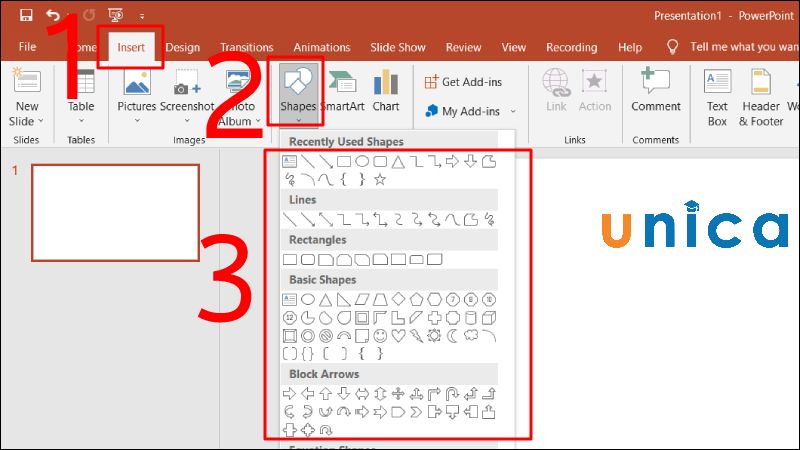Image resolution: width=800 pixels, height=450 pixels.
Task: Go to the Animations tab
Action: [x=321, y=47]
